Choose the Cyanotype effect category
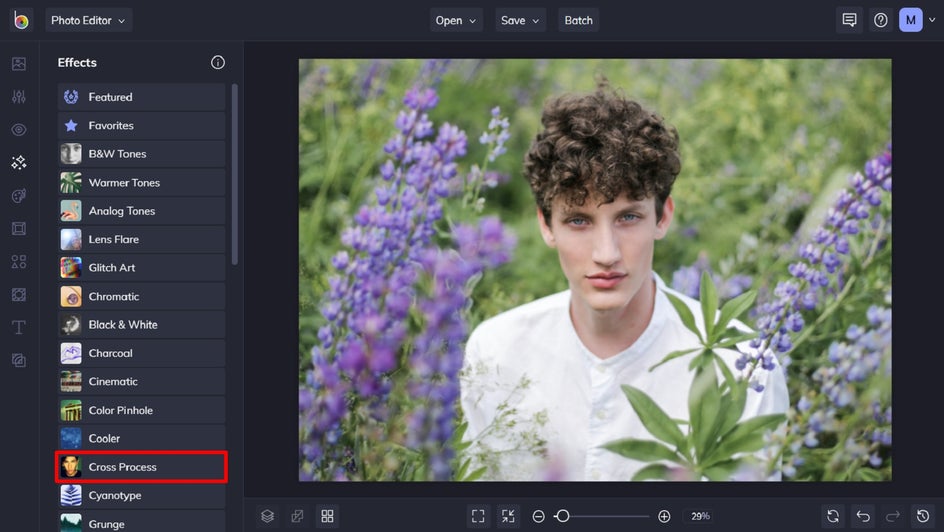Screen dimensions: 944x532 [x=141, y=495]
